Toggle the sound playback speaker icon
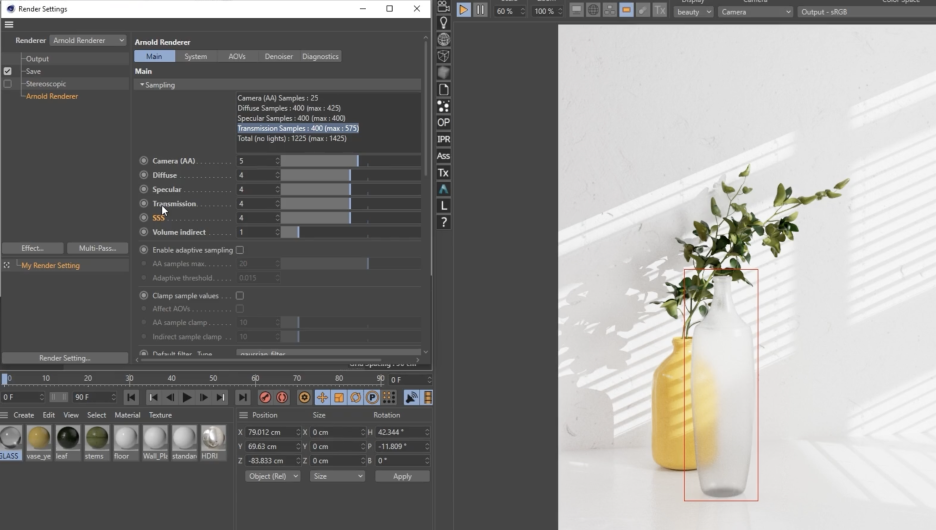The image size is (936, 530). click(x=411, y=398)
